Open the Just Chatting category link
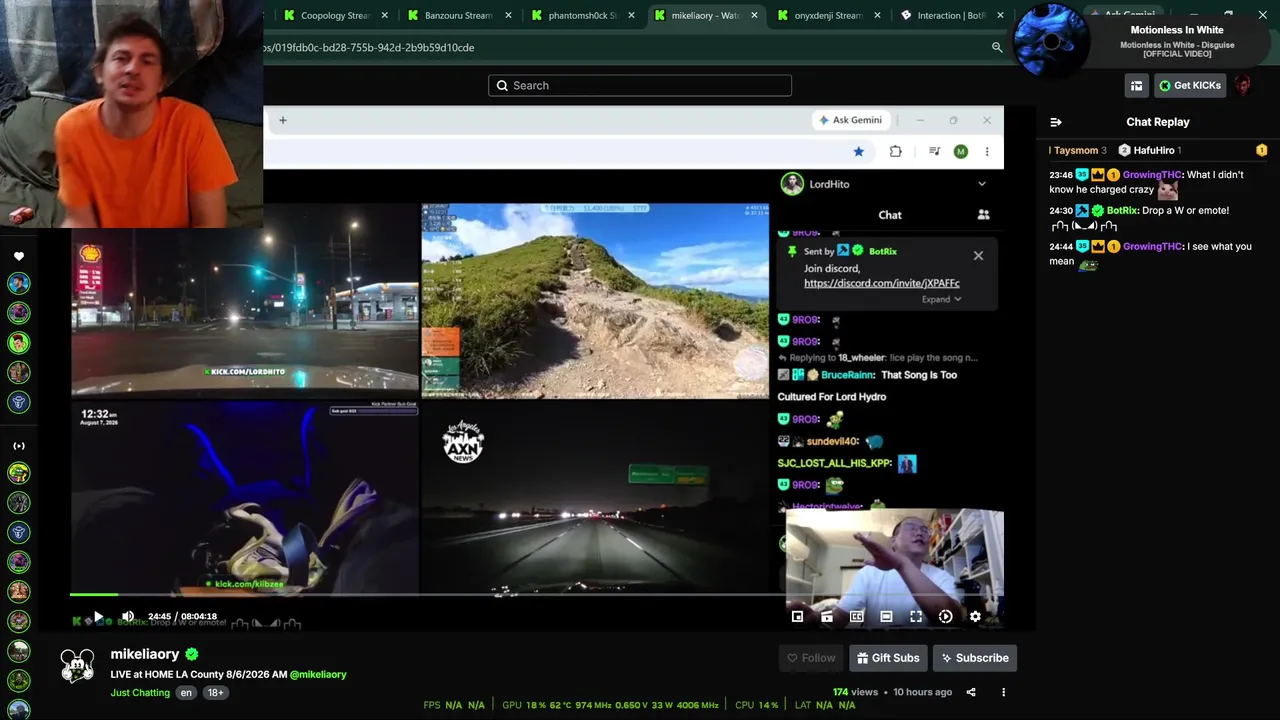Image resolution: width=1280 pixels, height=720 pixels. click(x=140, y=693)
